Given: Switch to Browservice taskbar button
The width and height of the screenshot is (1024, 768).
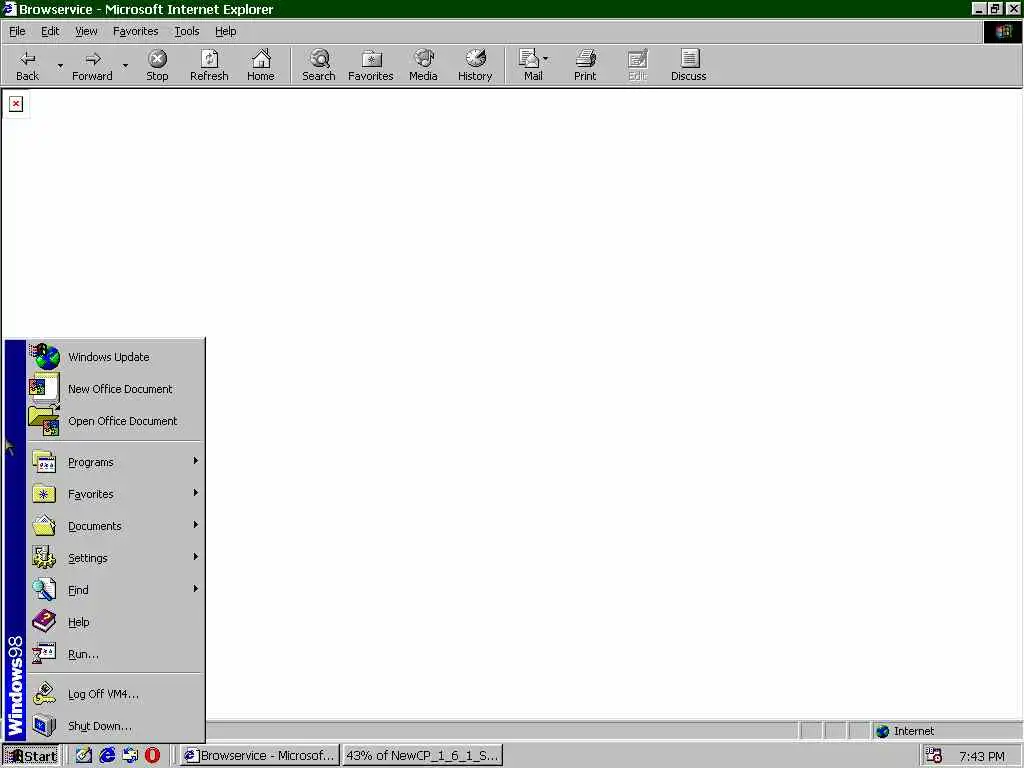Looking at the screenshot, I should pyautogui.click(x=260, y=756).
